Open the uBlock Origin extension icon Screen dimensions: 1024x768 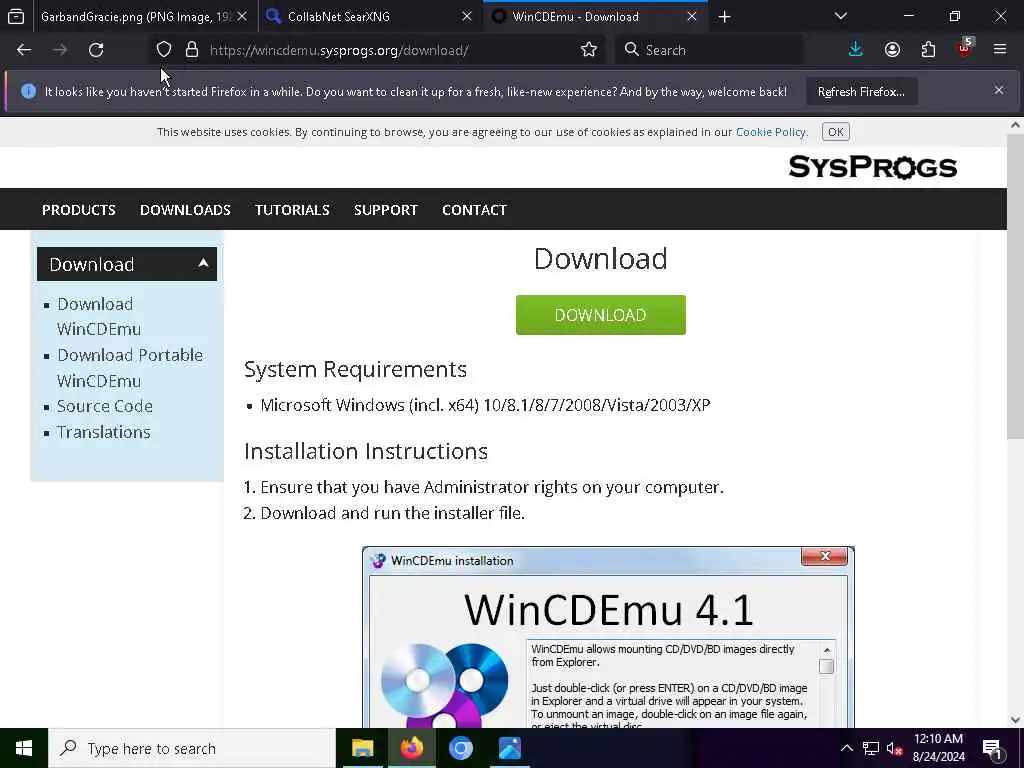tap(965, 48)
